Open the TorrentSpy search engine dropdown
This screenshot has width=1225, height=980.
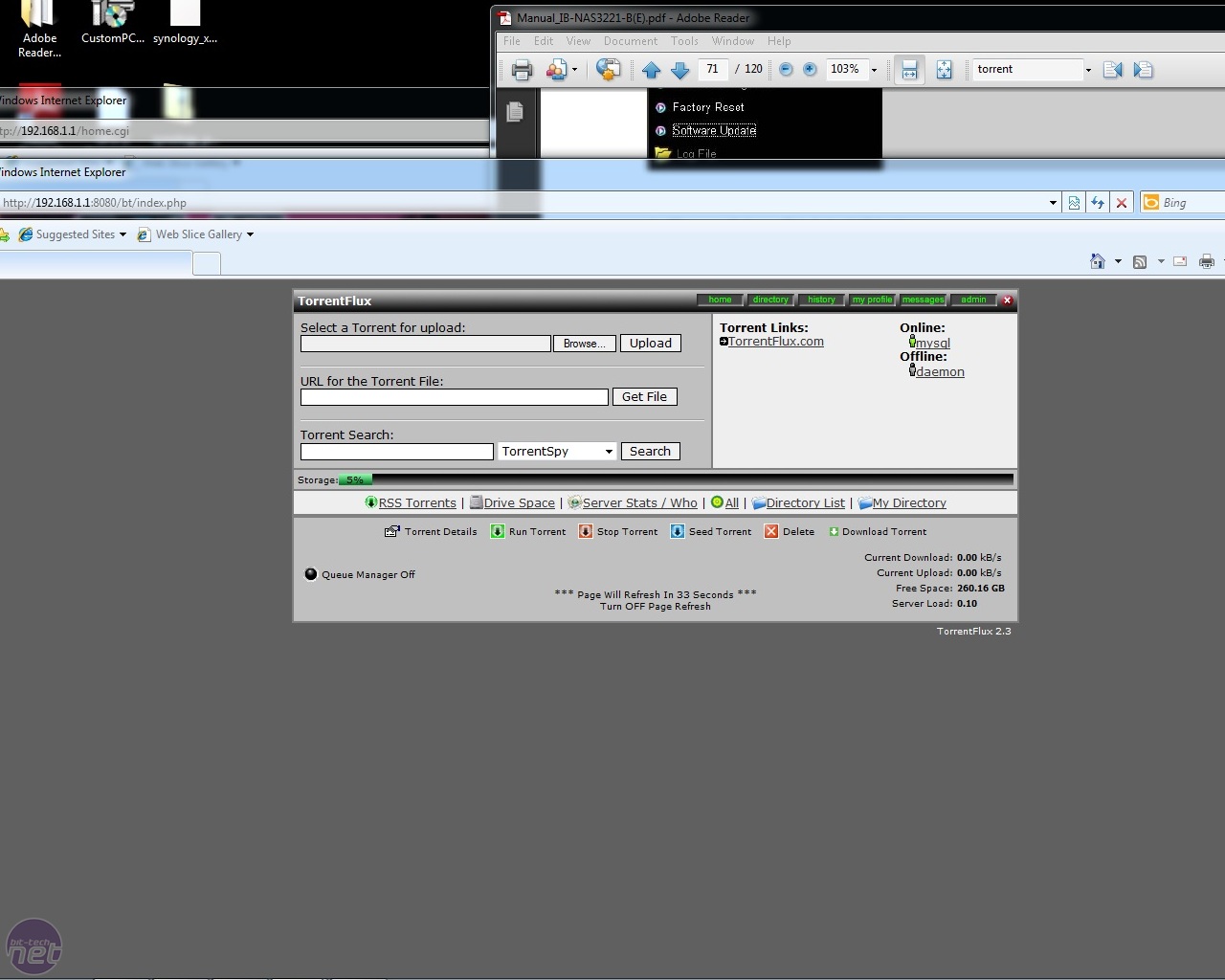point(557,451)
